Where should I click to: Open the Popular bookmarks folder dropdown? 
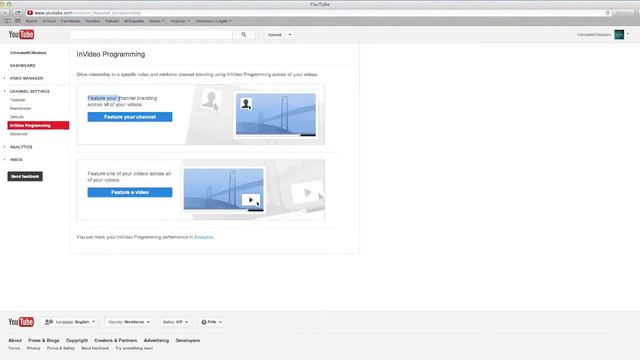click(x=180, y=21)
